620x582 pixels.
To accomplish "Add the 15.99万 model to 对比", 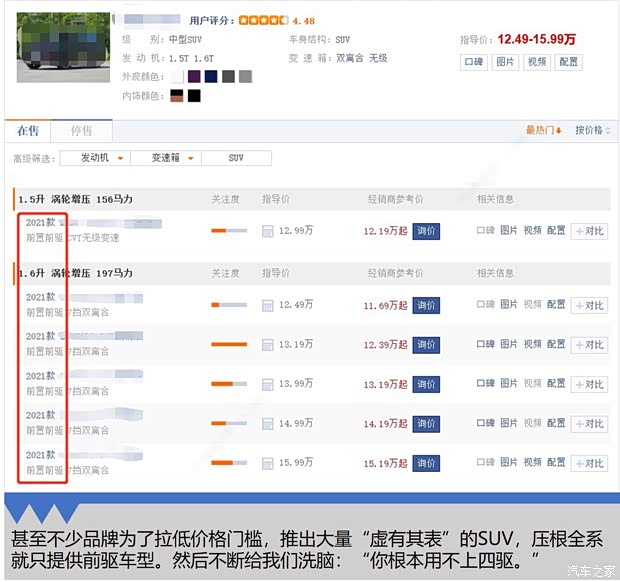I will tap(589, 464).
